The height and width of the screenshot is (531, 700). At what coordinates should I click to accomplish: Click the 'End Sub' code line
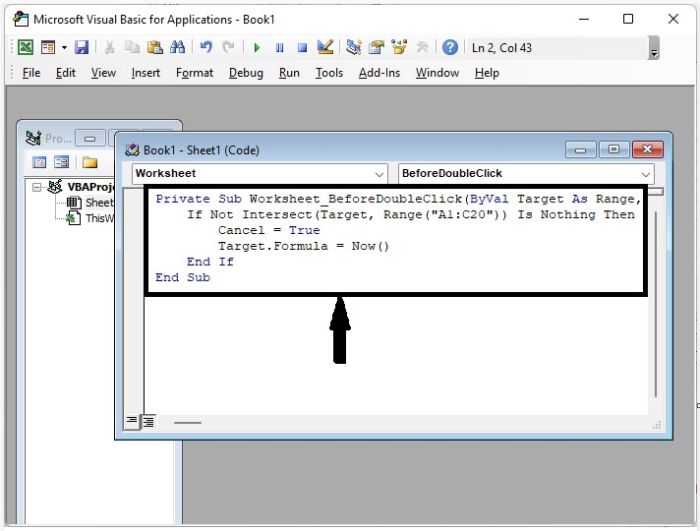point(183,277)
